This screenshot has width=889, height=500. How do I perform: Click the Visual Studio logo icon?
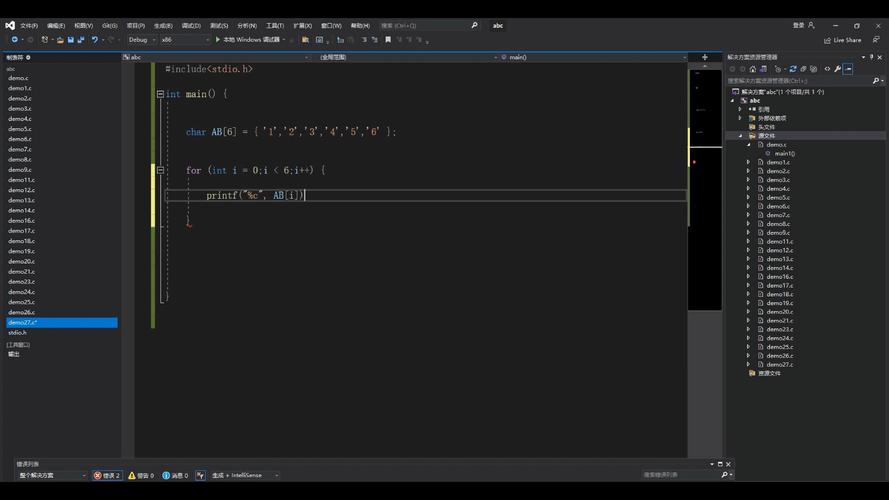pyautogui.click(x=10, y=26)
